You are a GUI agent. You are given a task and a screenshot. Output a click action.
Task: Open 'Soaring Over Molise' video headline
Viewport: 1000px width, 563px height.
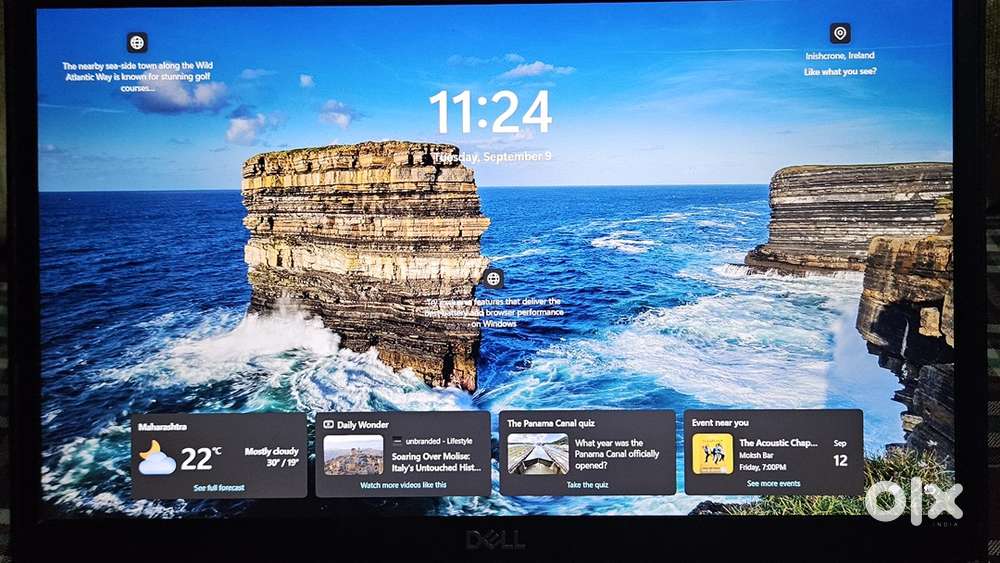(x=436, y=462)
